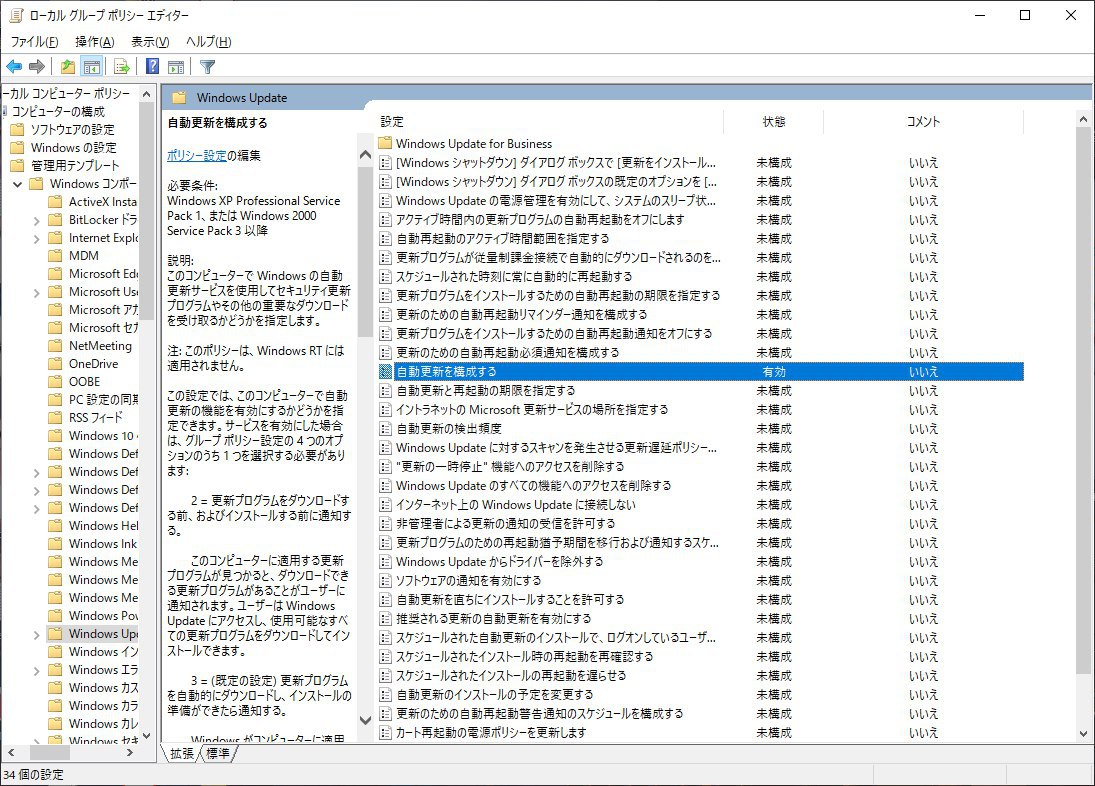Sort list by the コメント column header
Viewport: 1095px width, 786px height.
[x=923, y=121]
